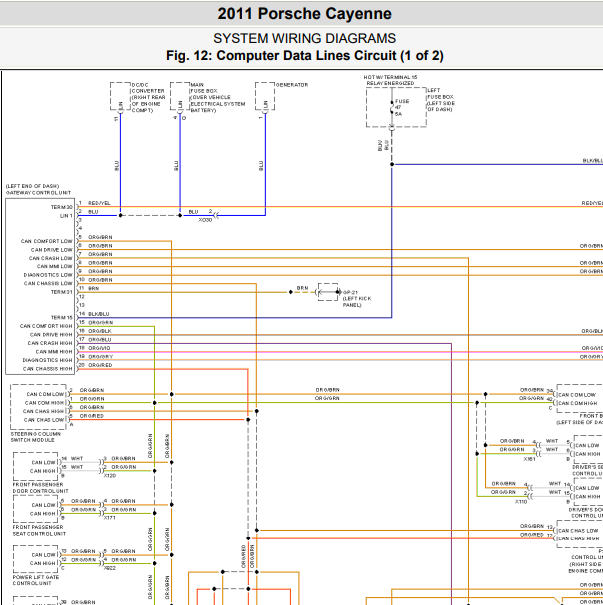Click connector label "X120"
Screen dimensions: 603x605
tap(110, 476)
